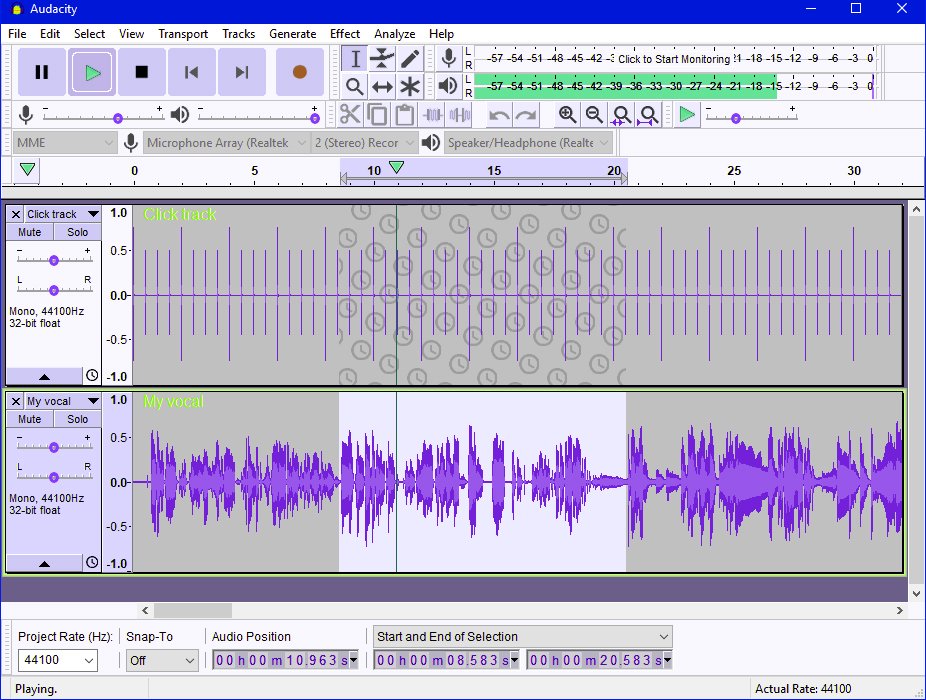926x700 pixels.
Task: Trim audio outside selection
Action: coord(432,115)
